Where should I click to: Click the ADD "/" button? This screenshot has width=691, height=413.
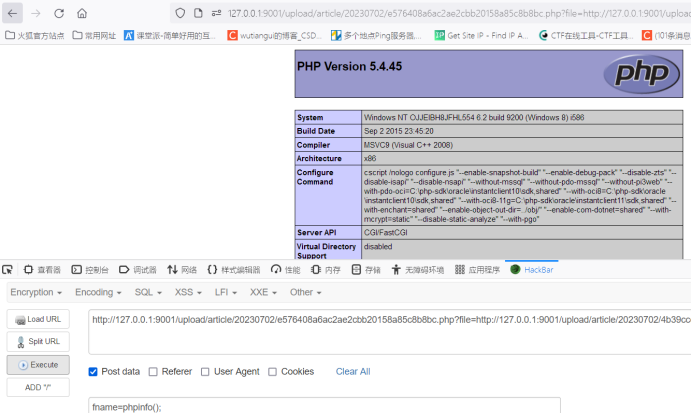(38, 387)
